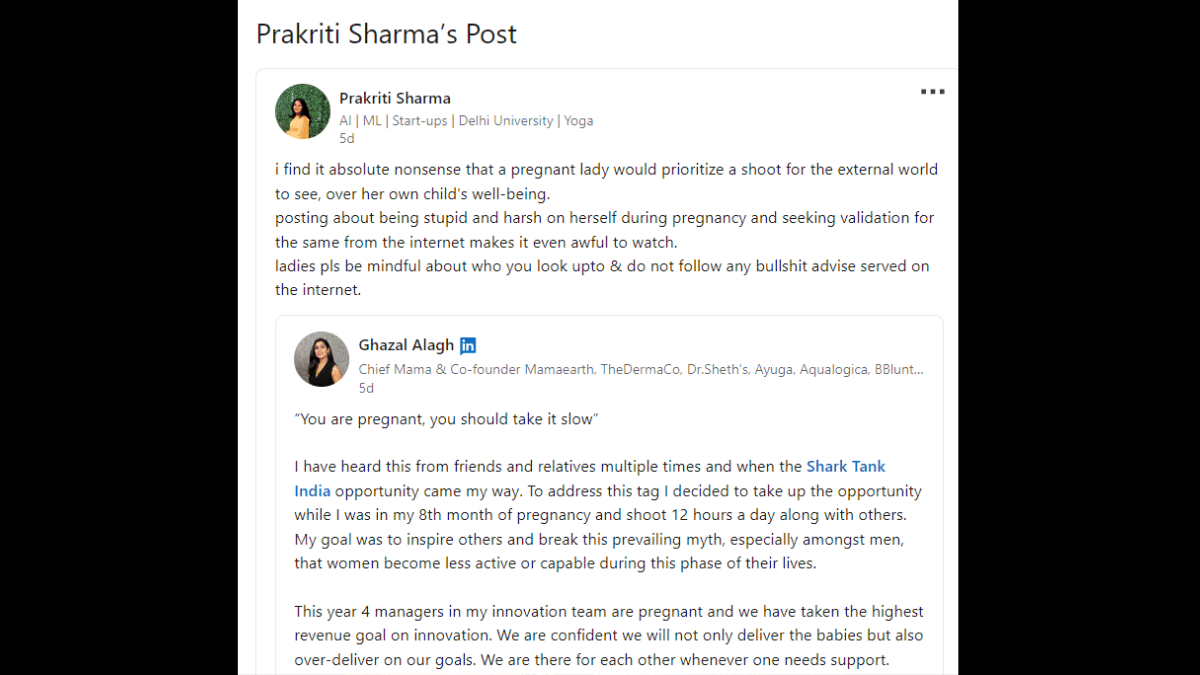
Task: Click the 'Prakriti Sharma's Post' page heading
Action: pos(386,34)
